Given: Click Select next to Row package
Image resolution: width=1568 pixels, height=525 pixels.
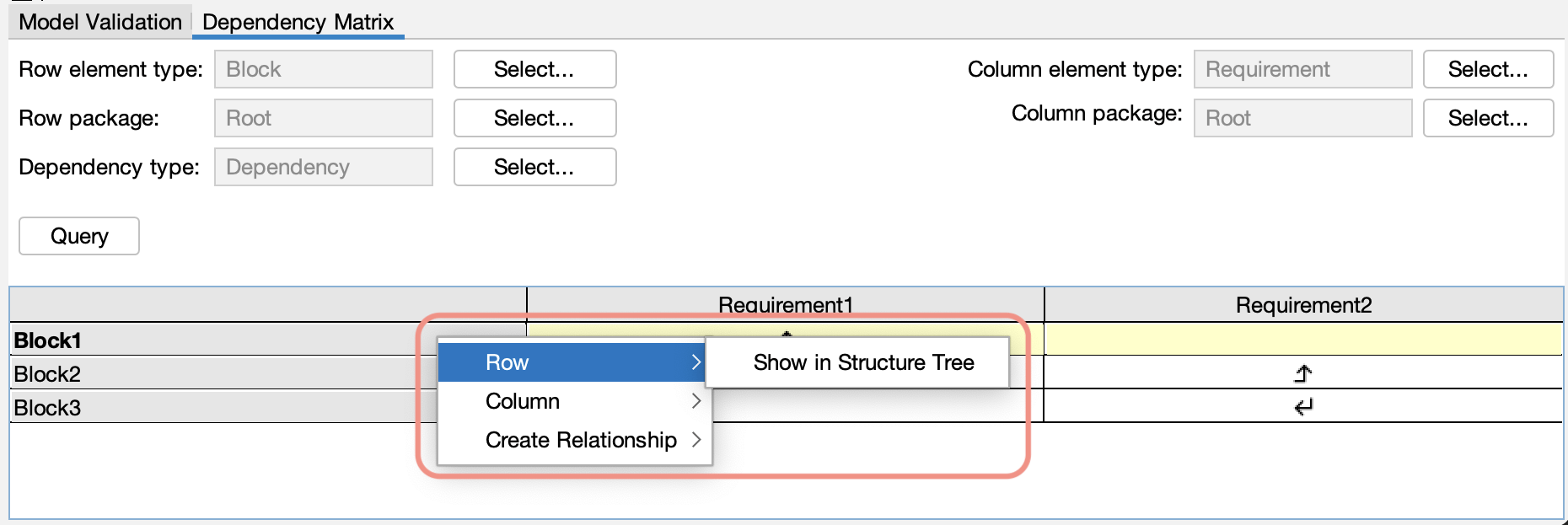Looking at the screenshot, I should tap(534, 118).
